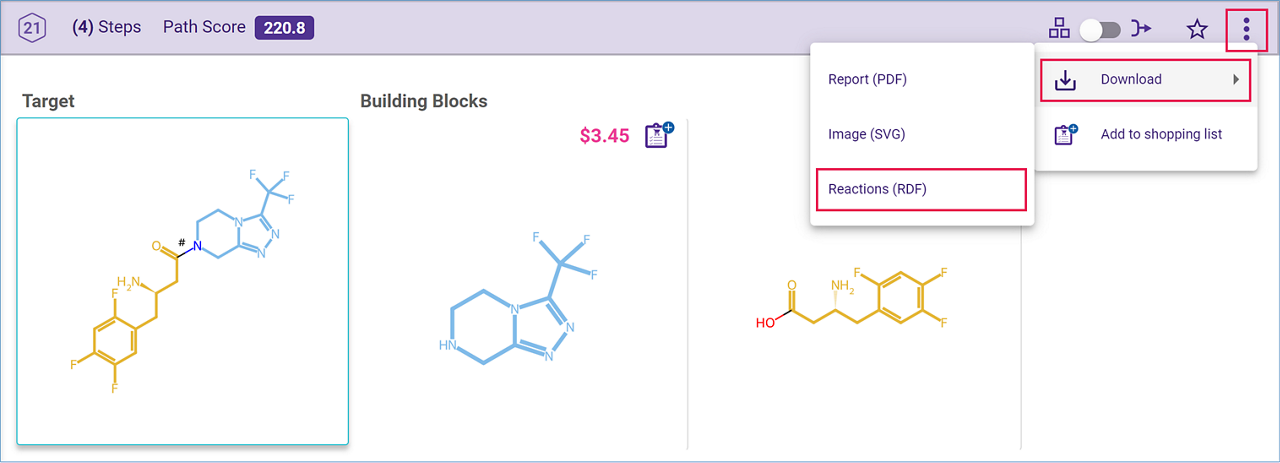Click the linear path arrow icon
The width and height of the screenshot is (1280, 463).
(1141, 29)
